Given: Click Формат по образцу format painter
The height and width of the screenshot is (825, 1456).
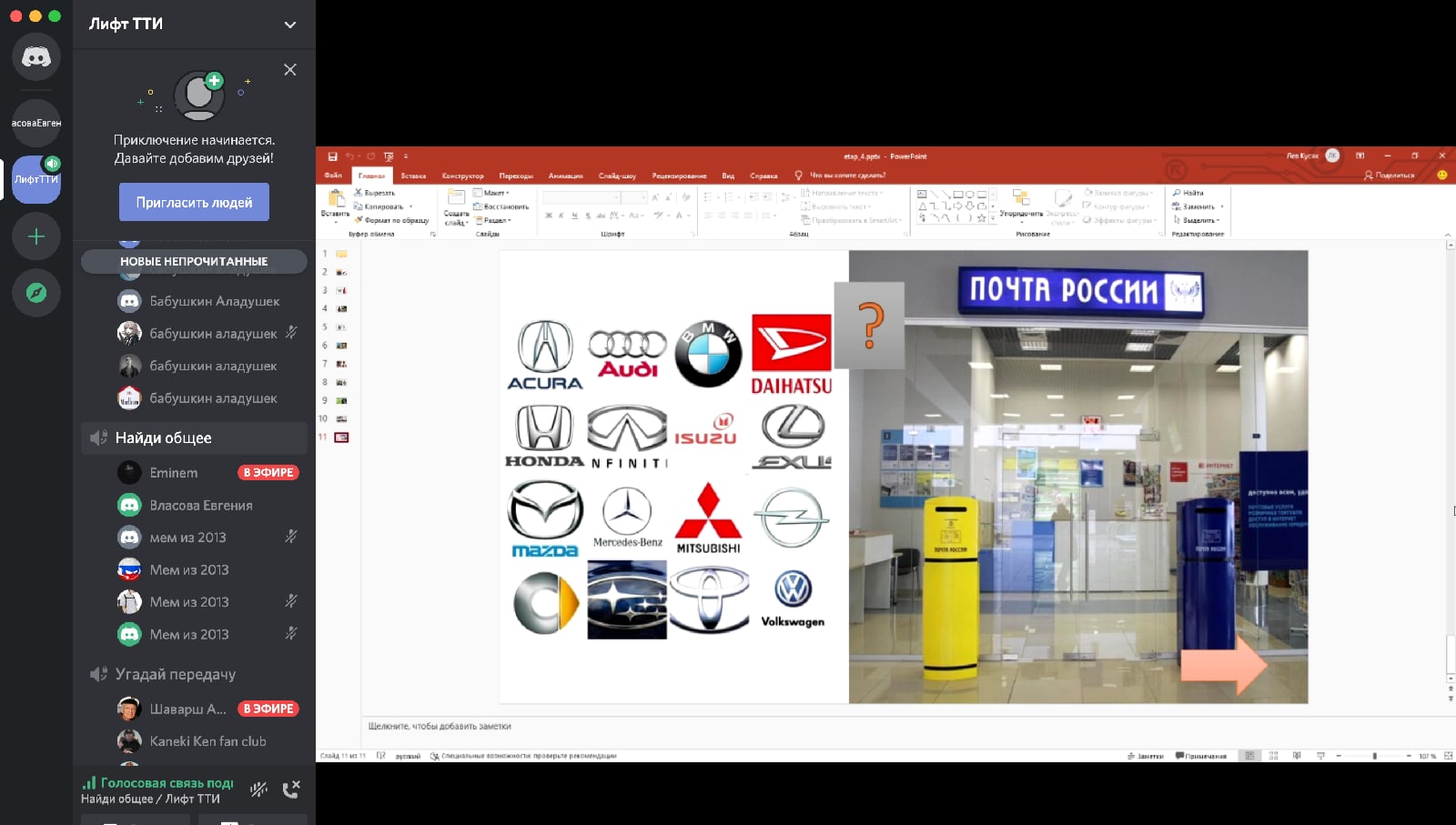Looking at the screenshot, I should [392, 220].
